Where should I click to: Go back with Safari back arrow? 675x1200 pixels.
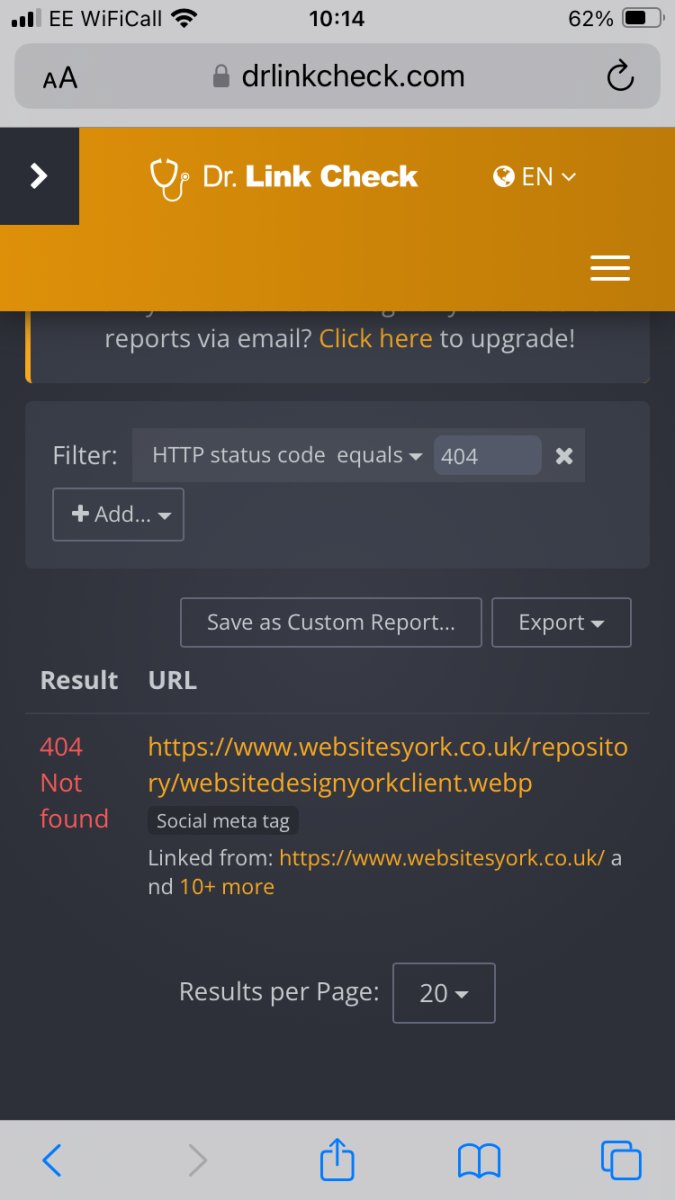coord(52,1160)
